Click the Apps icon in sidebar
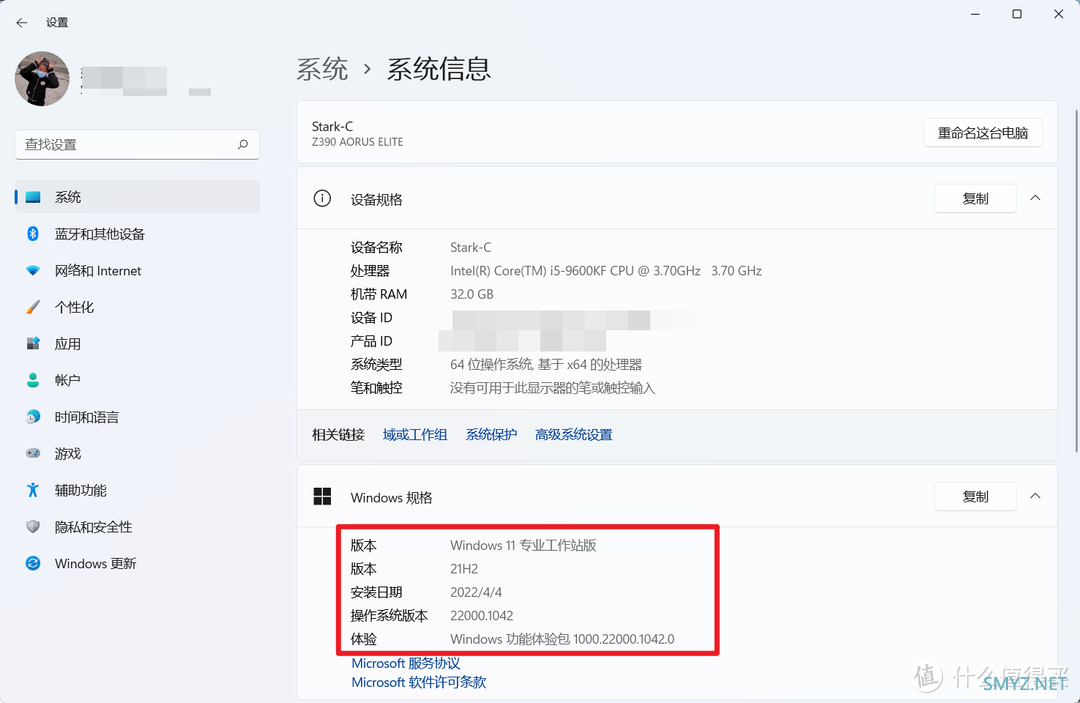Image resolution: width=1080 pixels, height=703 pixels. click(33, 344)
